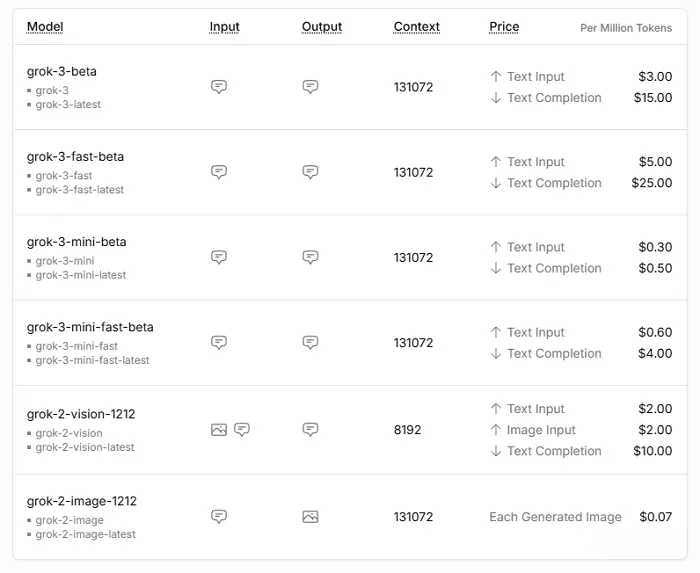Click the up arrow beside grok-3-mini-beta Text Input
The height and width of the screenshot is (573, 700).
click(496, 247)
